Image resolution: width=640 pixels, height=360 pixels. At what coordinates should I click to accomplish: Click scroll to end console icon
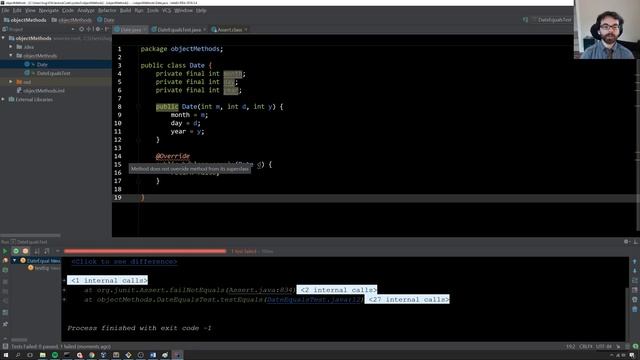tap(634, 290)
